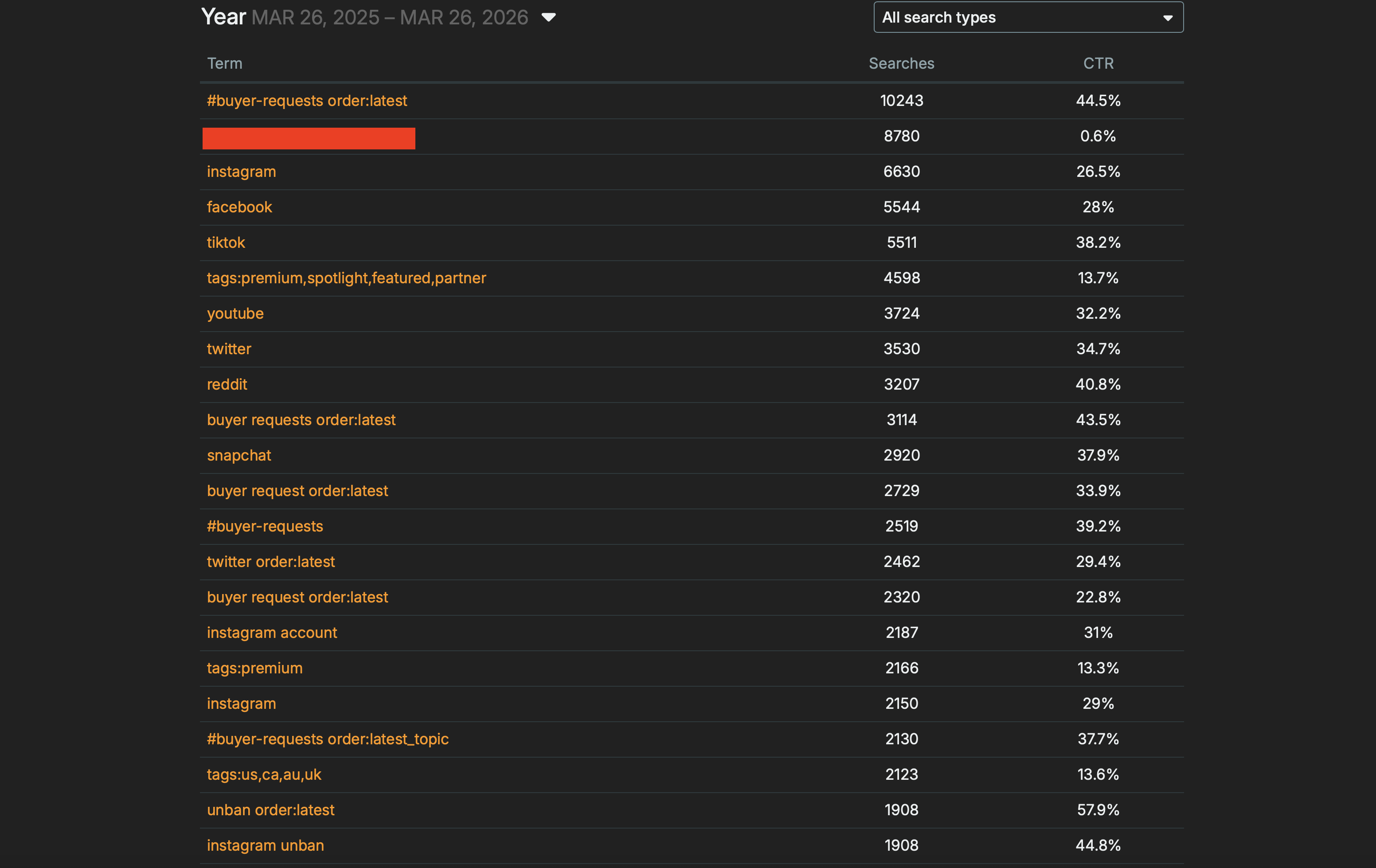Open the 'instagram unban' term link
1376x868 pixels.
265,845
